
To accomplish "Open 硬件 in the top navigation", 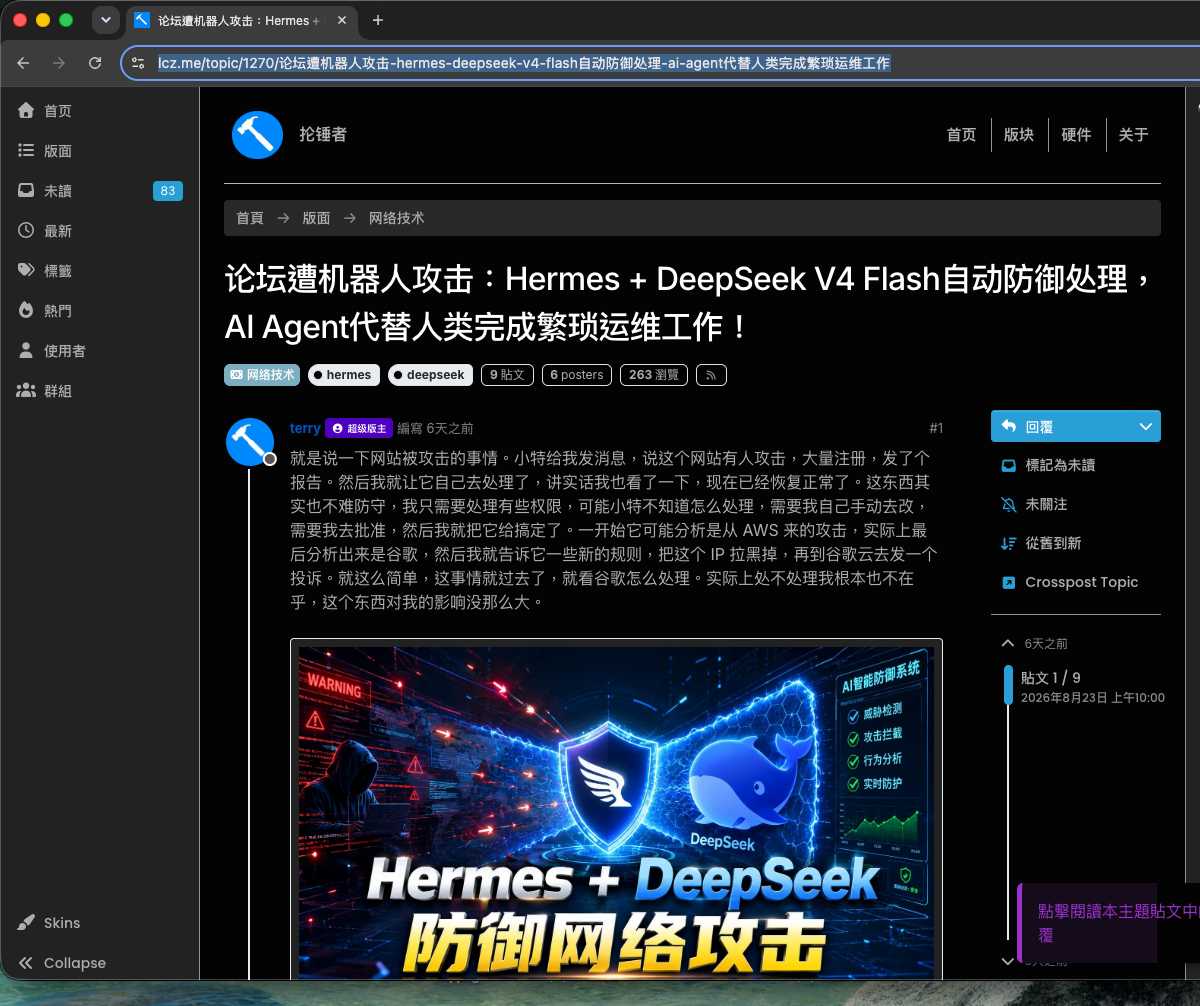I will 1076,135.
